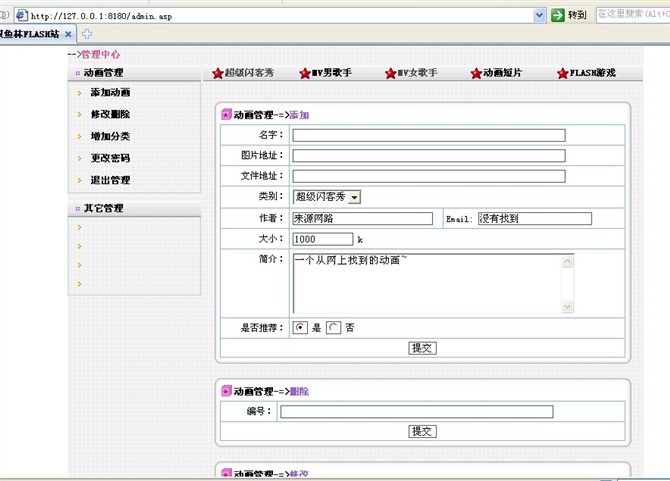Click the 作者 field containing 来源网路

coord(363,219)
